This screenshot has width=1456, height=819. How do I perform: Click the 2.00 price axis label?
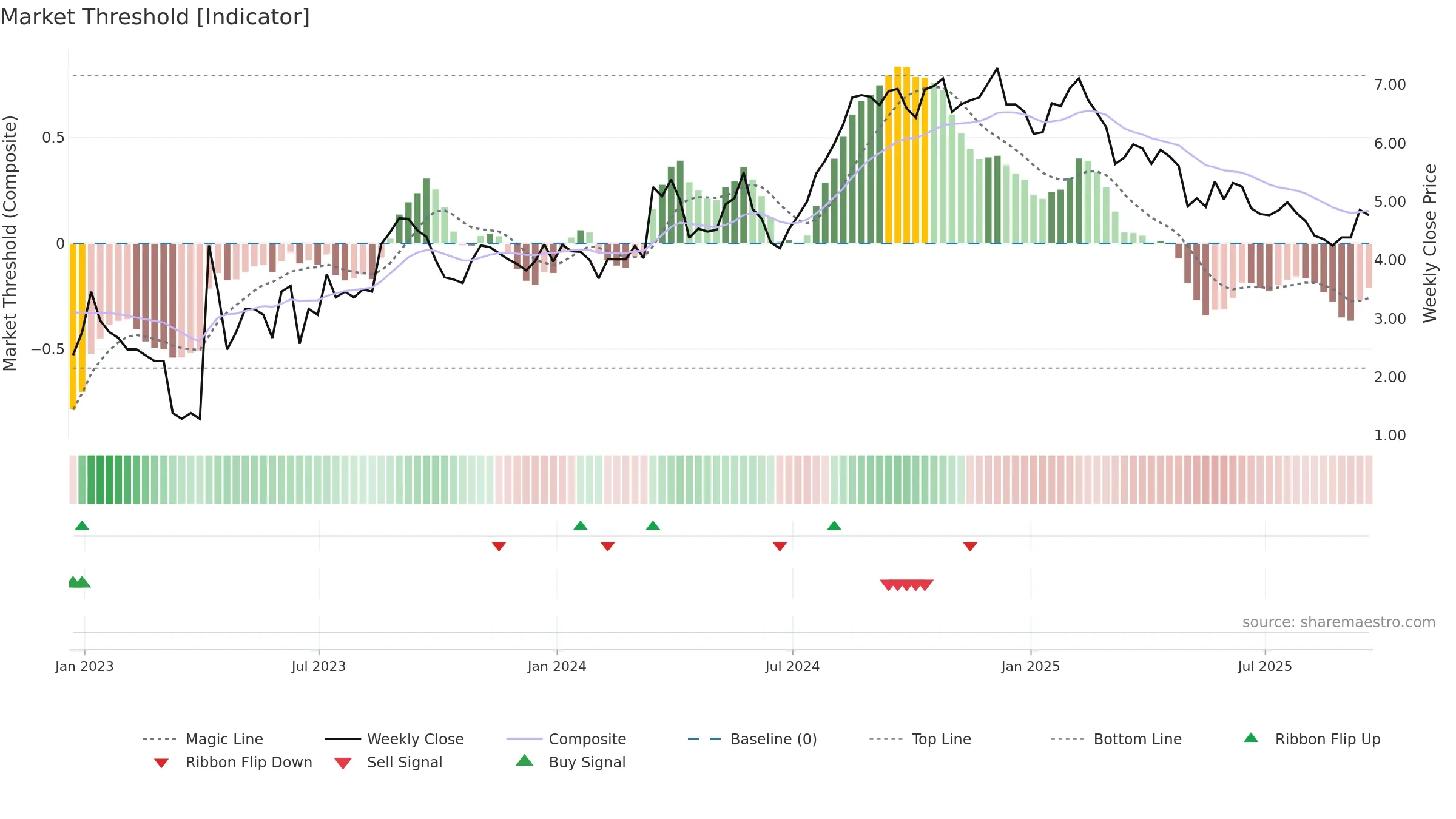(x=1390, y=377)
